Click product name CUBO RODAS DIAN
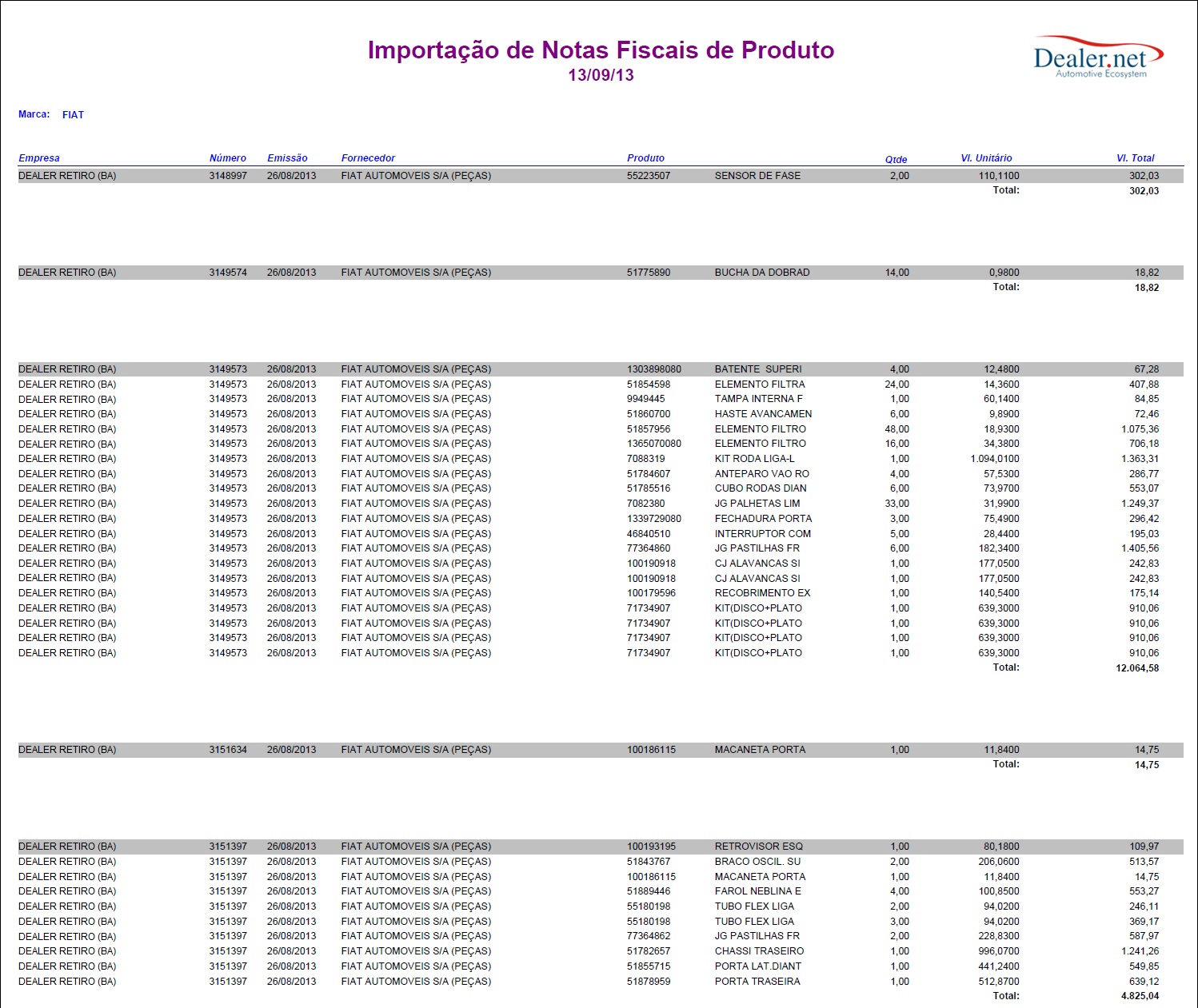This screenshot has width=1198, height=1008. click(x=761, y=488)
